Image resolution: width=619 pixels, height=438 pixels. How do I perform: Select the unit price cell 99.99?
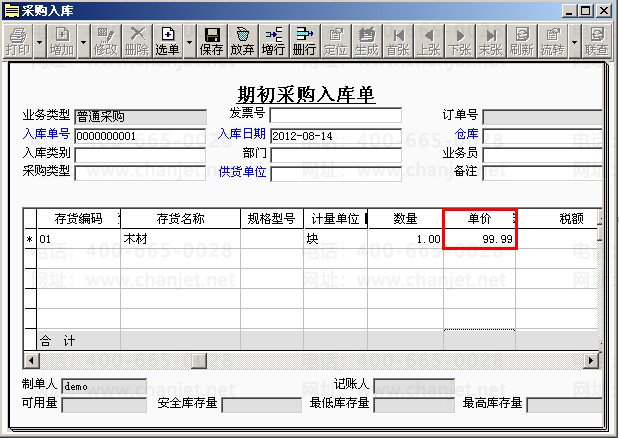480,239
